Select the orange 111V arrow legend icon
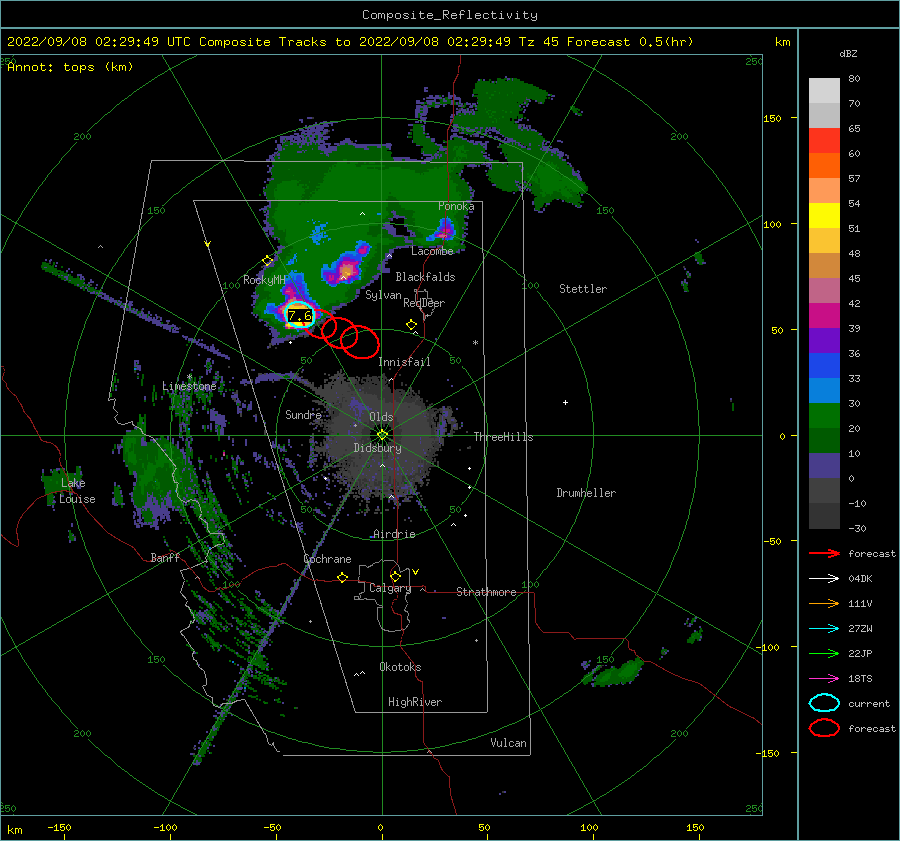The height and width of the screenshot is (841, 900). (x=824, y=603)
